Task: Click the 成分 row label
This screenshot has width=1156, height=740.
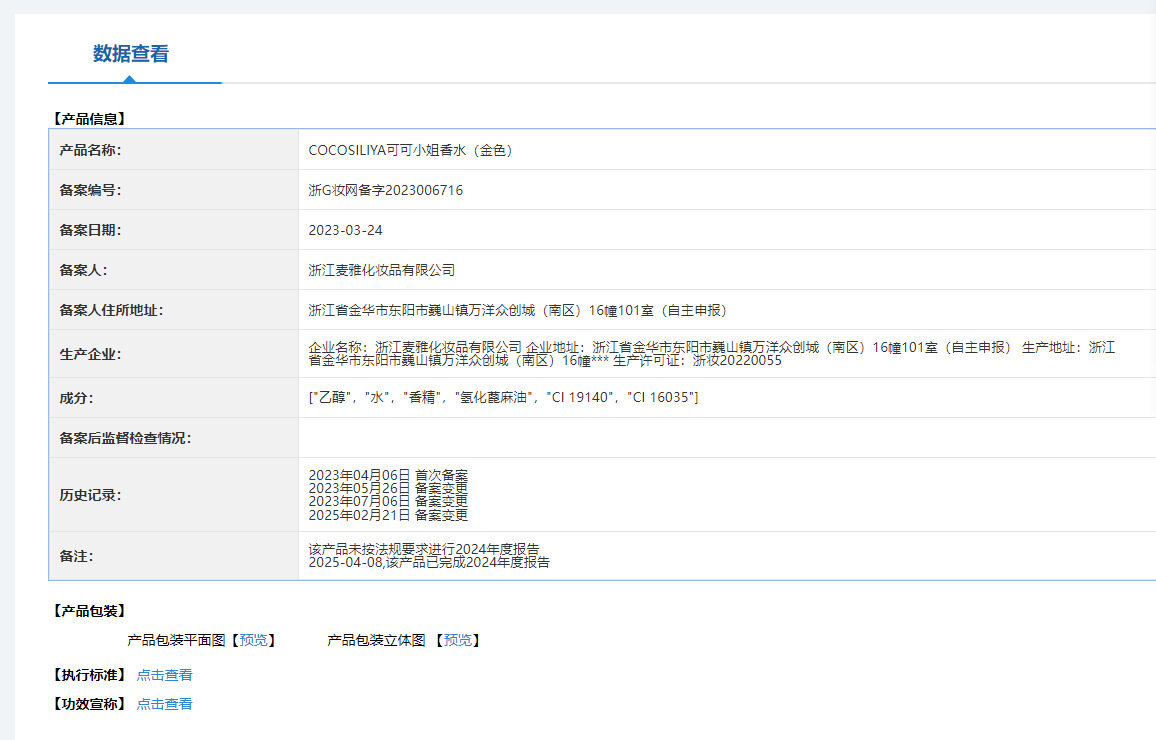Action: (x=76, y=398)
